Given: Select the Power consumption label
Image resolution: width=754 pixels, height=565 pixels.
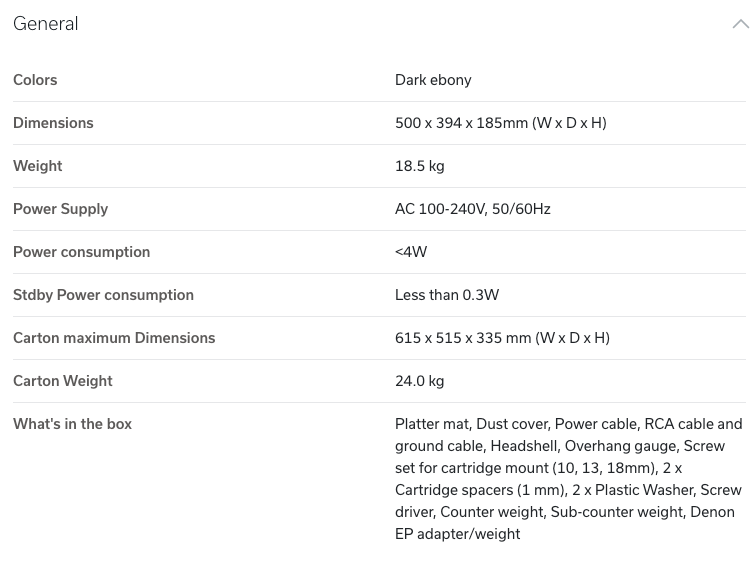Looking at the screenshot, I should pyautogui.click(x=82, y=252).
